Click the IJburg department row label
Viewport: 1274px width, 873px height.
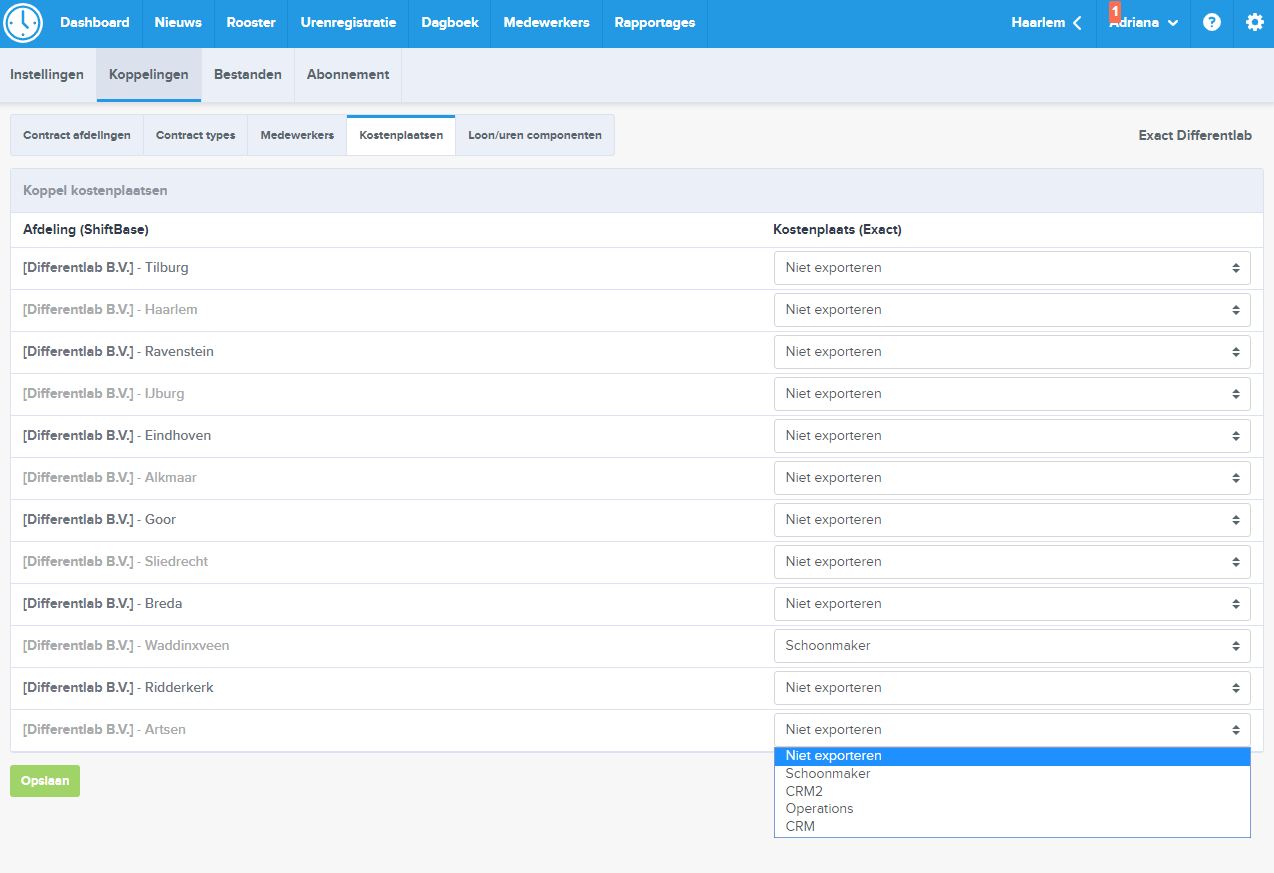point(104,394)
